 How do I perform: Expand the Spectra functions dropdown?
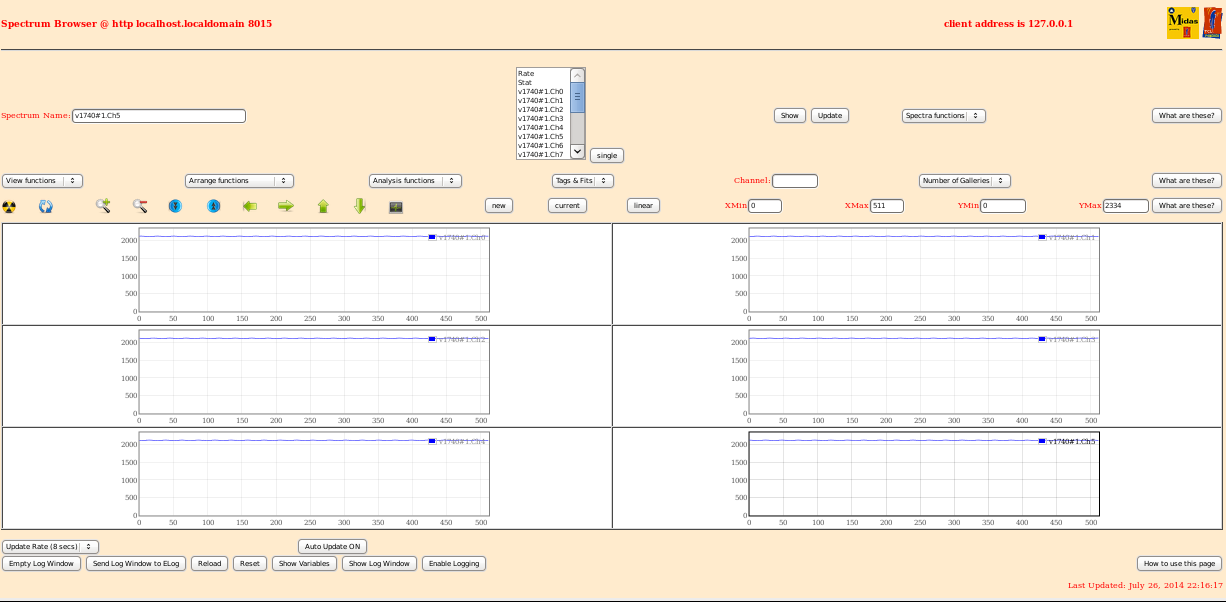pos(943,116)
